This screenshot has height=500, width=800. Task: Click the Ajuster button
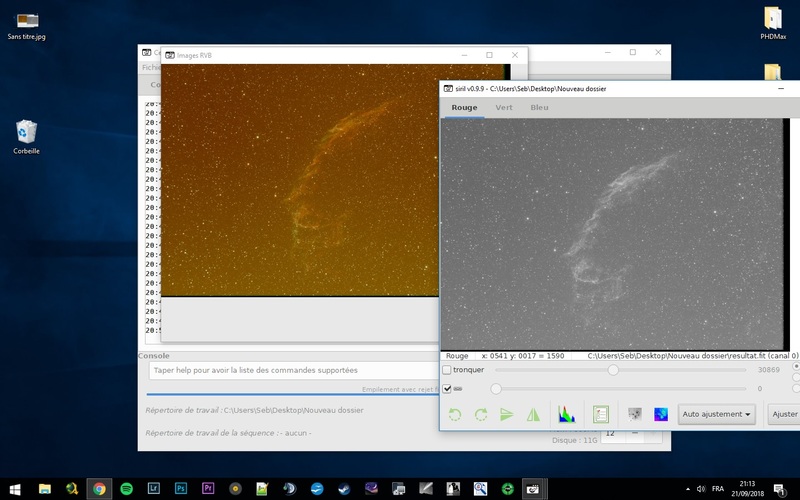[x=784, y=414]
